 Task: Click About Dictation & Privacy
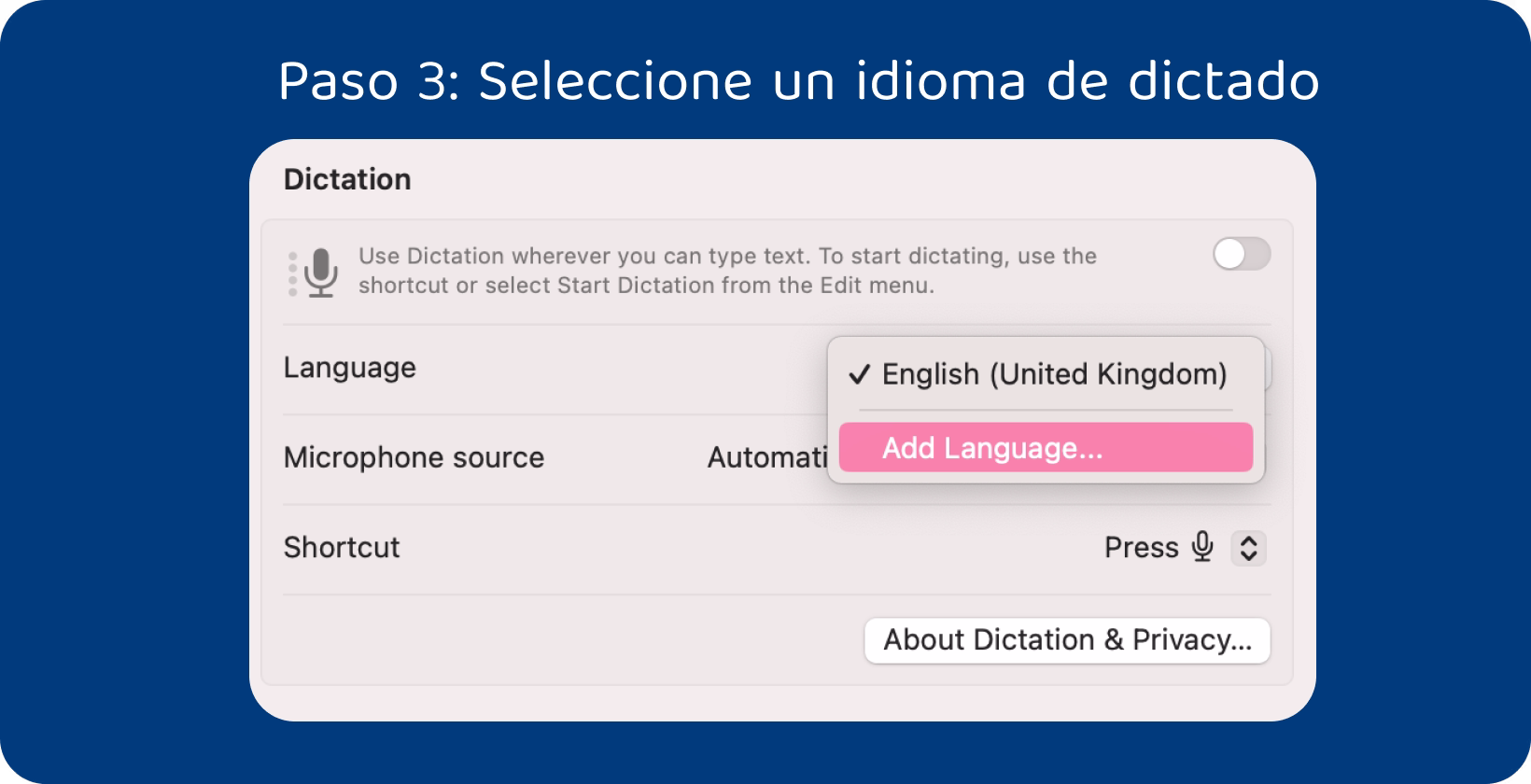pyautogui.click(x=1067, y=640)
